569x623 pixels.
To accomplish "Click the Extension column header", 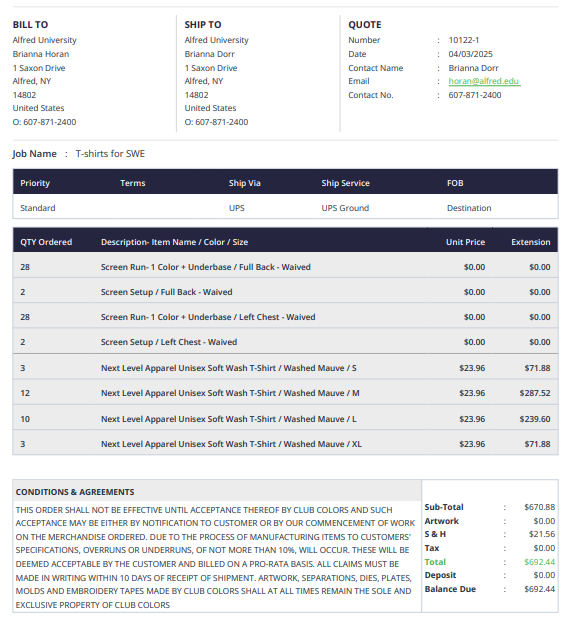I will point(530,242).
